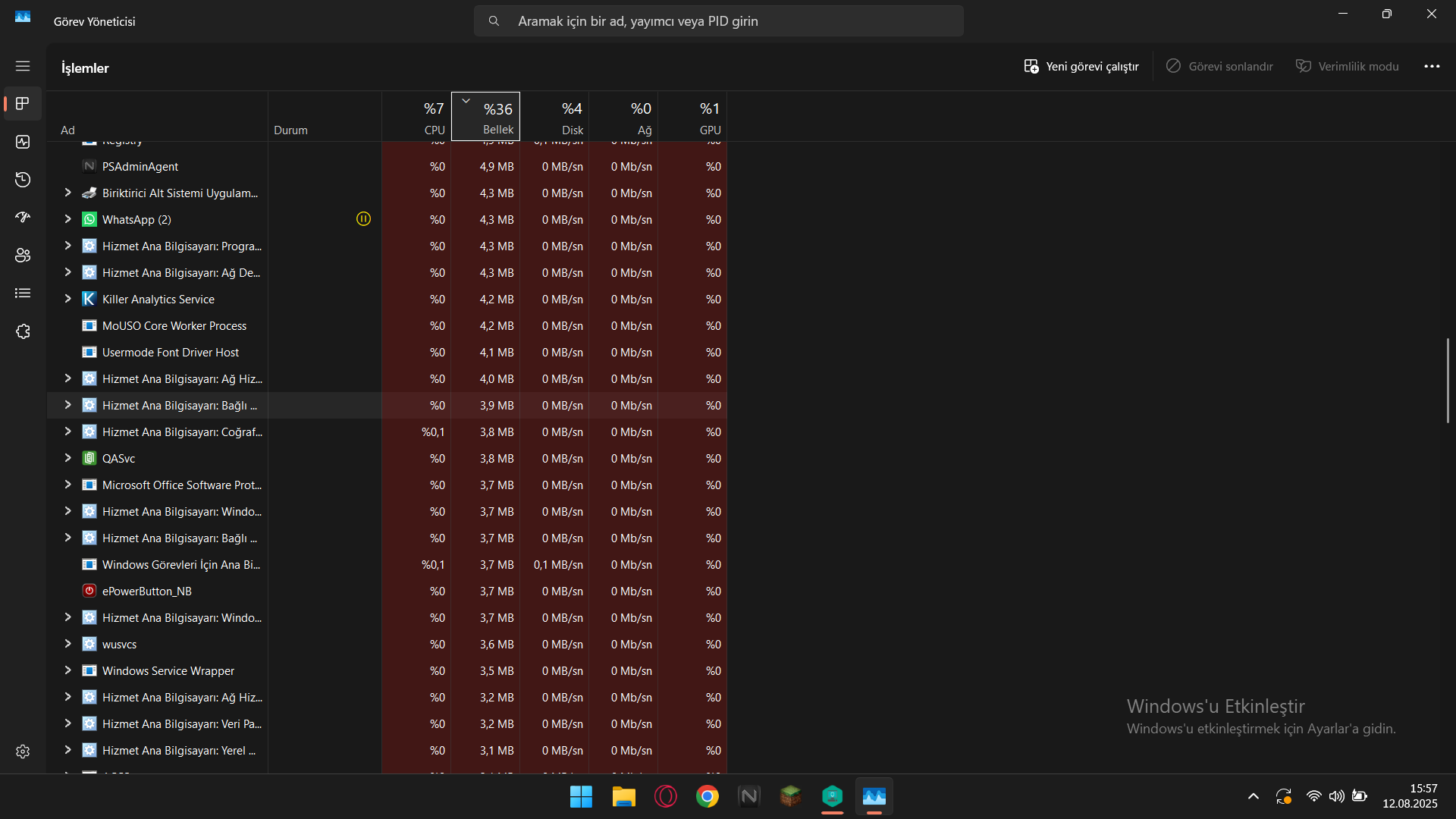
Task: Expand Hizmet Ana Bilgisayarı: Veri Pa... row
Action: pos(67,723)
